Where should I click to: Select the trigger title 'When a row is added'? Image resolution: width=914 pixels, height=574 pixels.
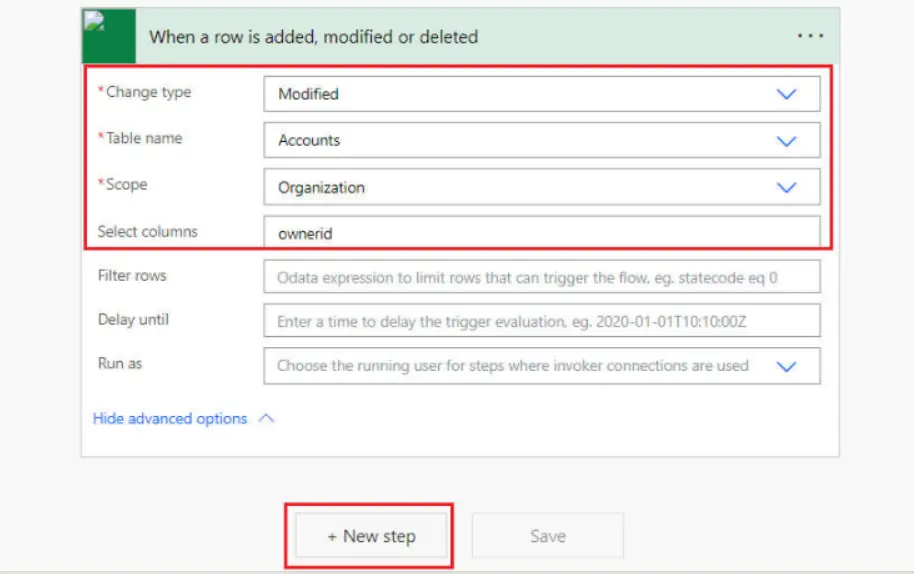[313, 37]
